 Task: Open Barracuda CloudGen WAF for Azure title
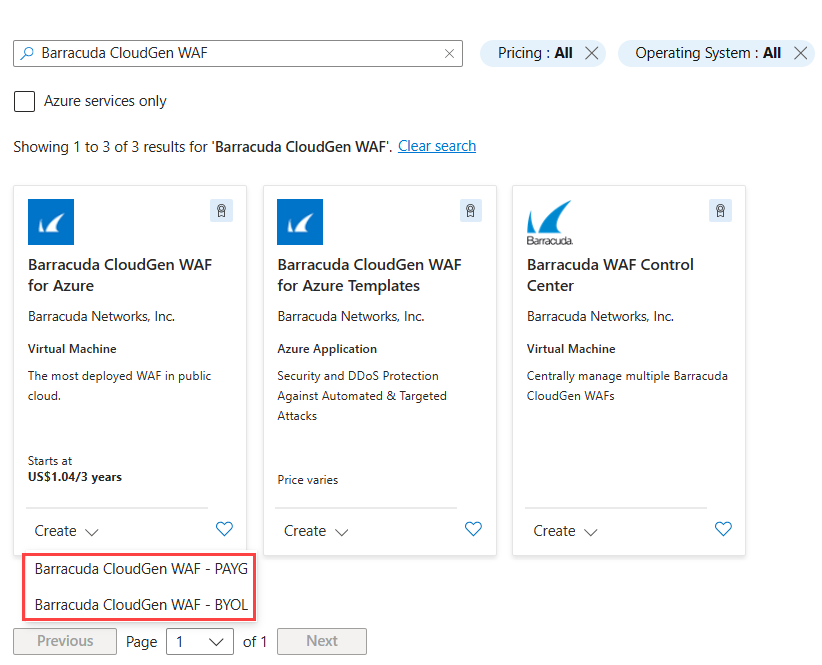(120, 275)
